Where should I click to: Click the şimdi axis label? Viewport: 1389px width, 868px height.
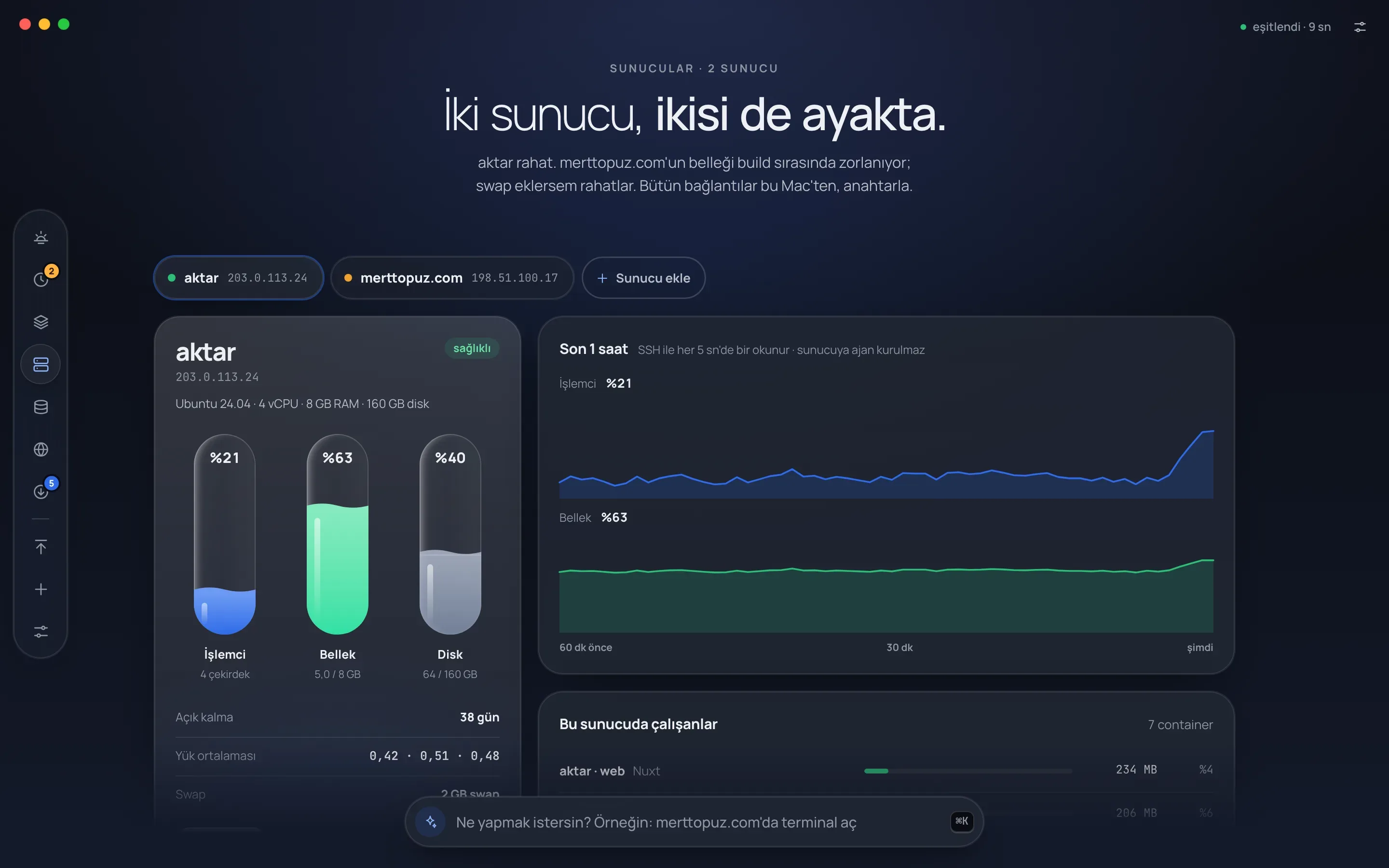coord(1199,648)
